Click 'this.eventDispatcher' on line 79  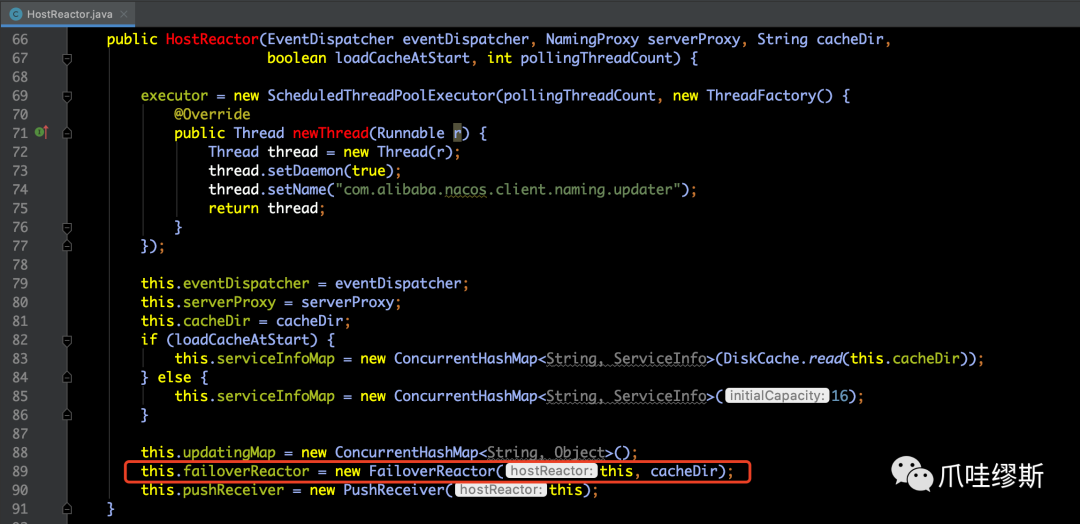(x=225, y=283)
